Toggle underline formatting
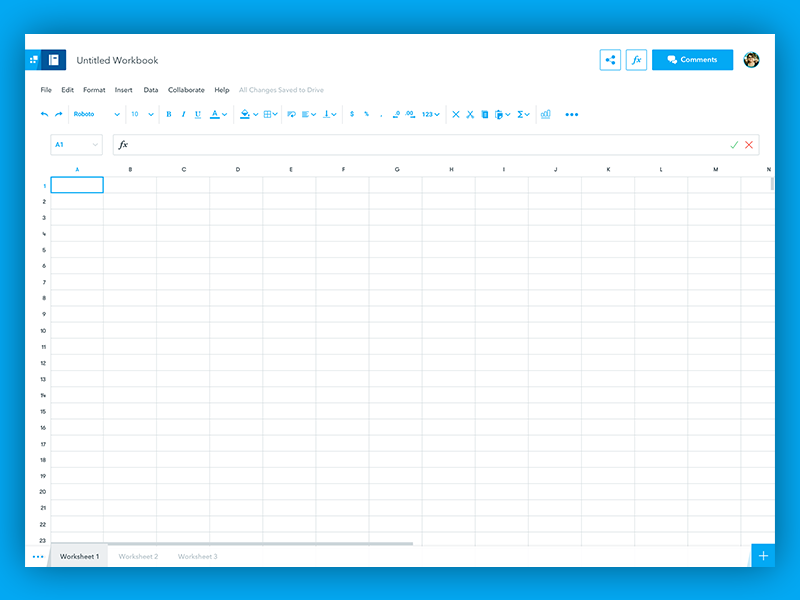Screen dimensions: 800x600 click(198, 114)
